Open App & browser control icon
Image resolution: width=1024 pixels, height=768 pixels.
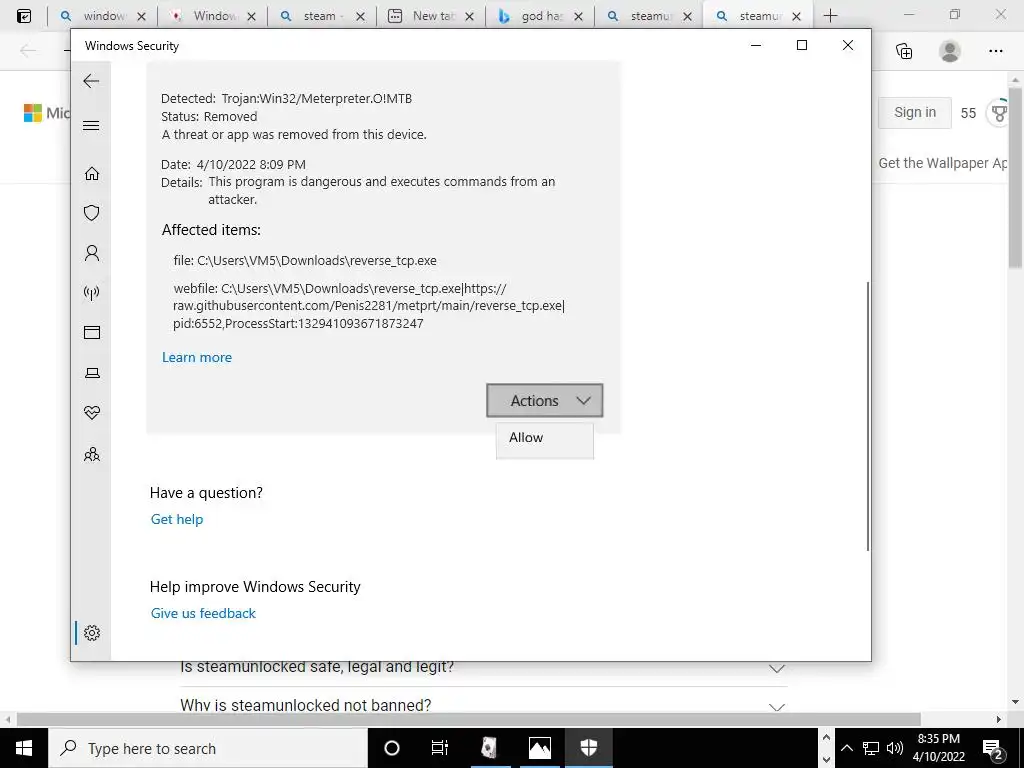click(91, 332)
